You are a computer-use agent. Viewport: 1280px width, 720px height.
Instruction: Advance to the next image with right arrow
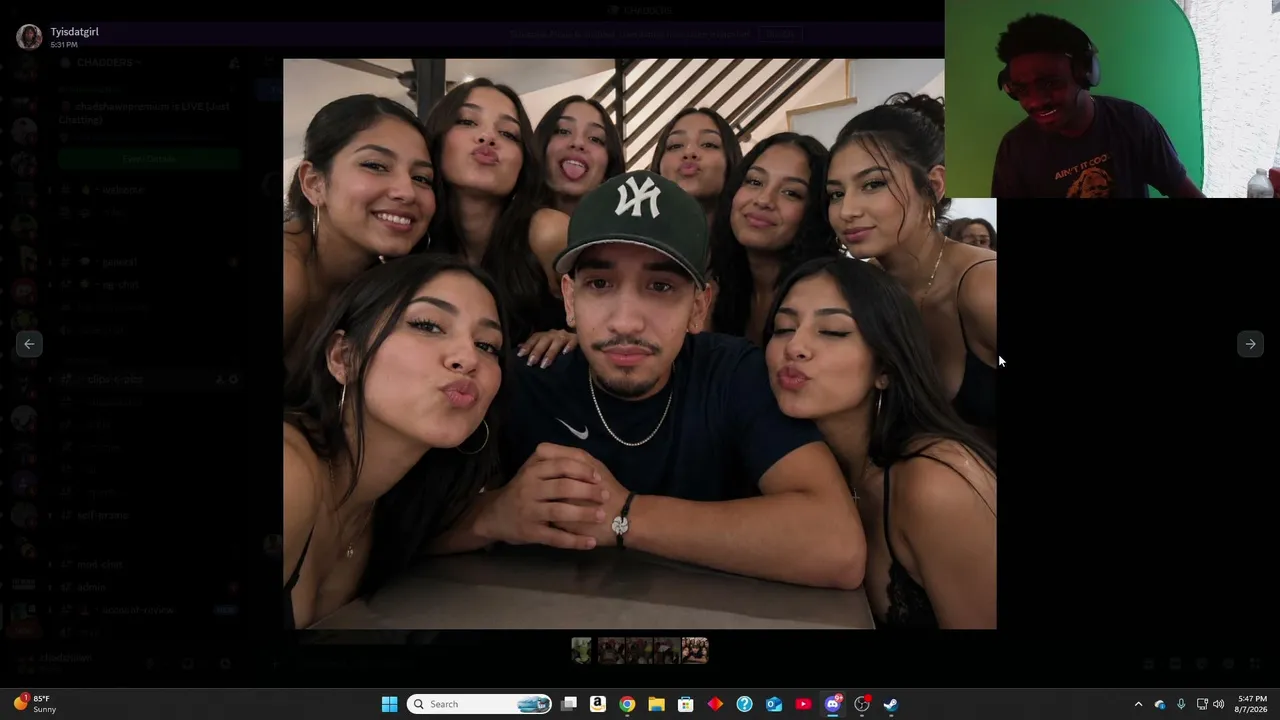coord(1250,344)
